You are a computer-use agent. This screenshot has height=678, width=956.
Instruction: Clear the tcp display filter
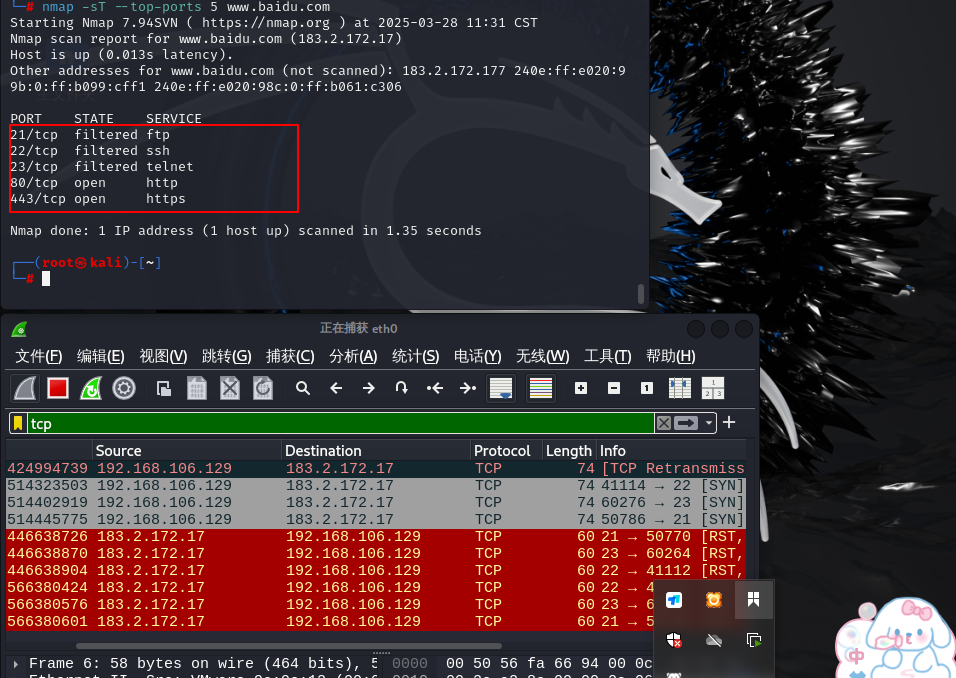(x=664, y=423)
